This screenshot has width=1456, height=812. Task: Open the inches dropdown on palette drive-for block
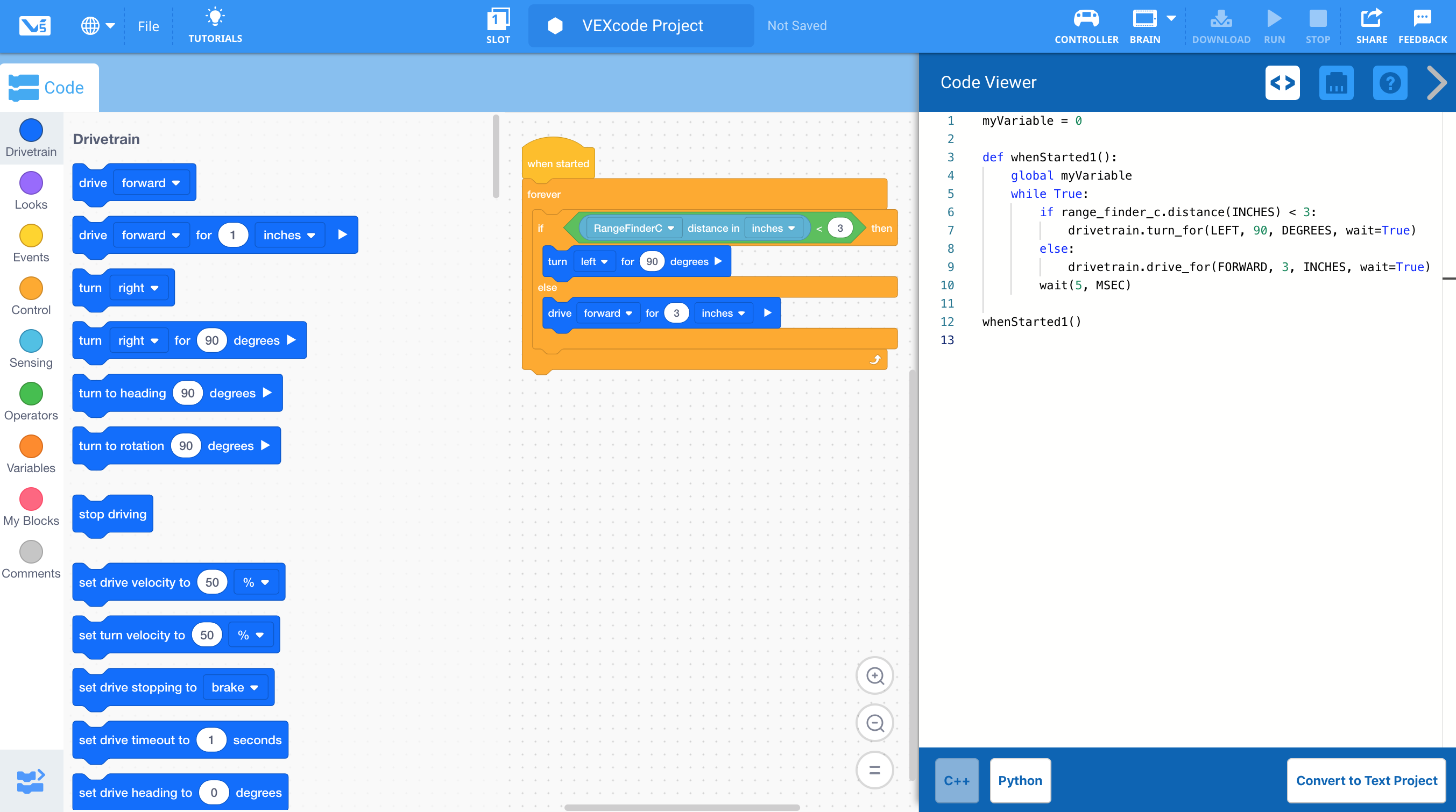(289, 235)
